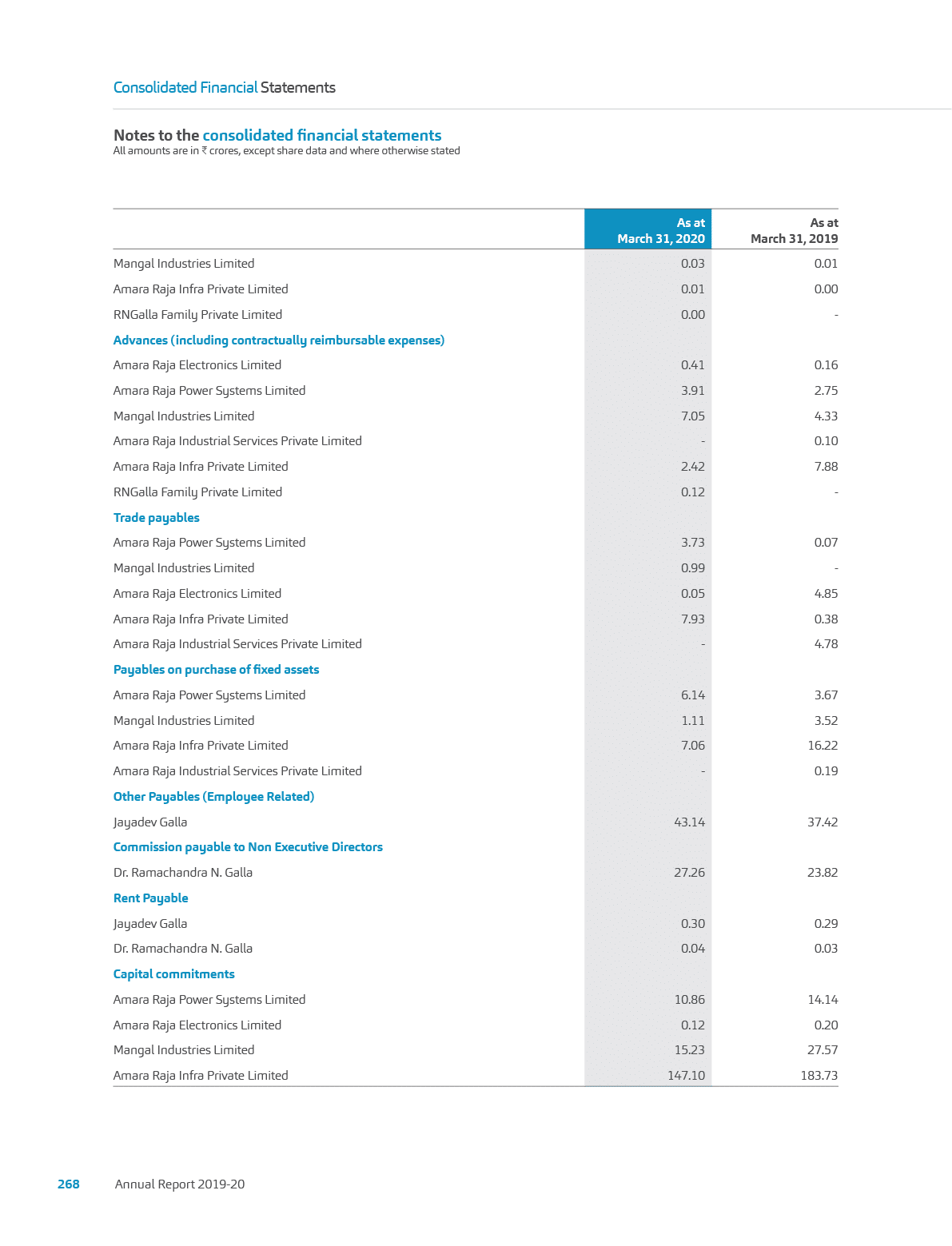
Task: Click the 'Payables on purchase of fixed assets' heading
Action: point(217,670)
